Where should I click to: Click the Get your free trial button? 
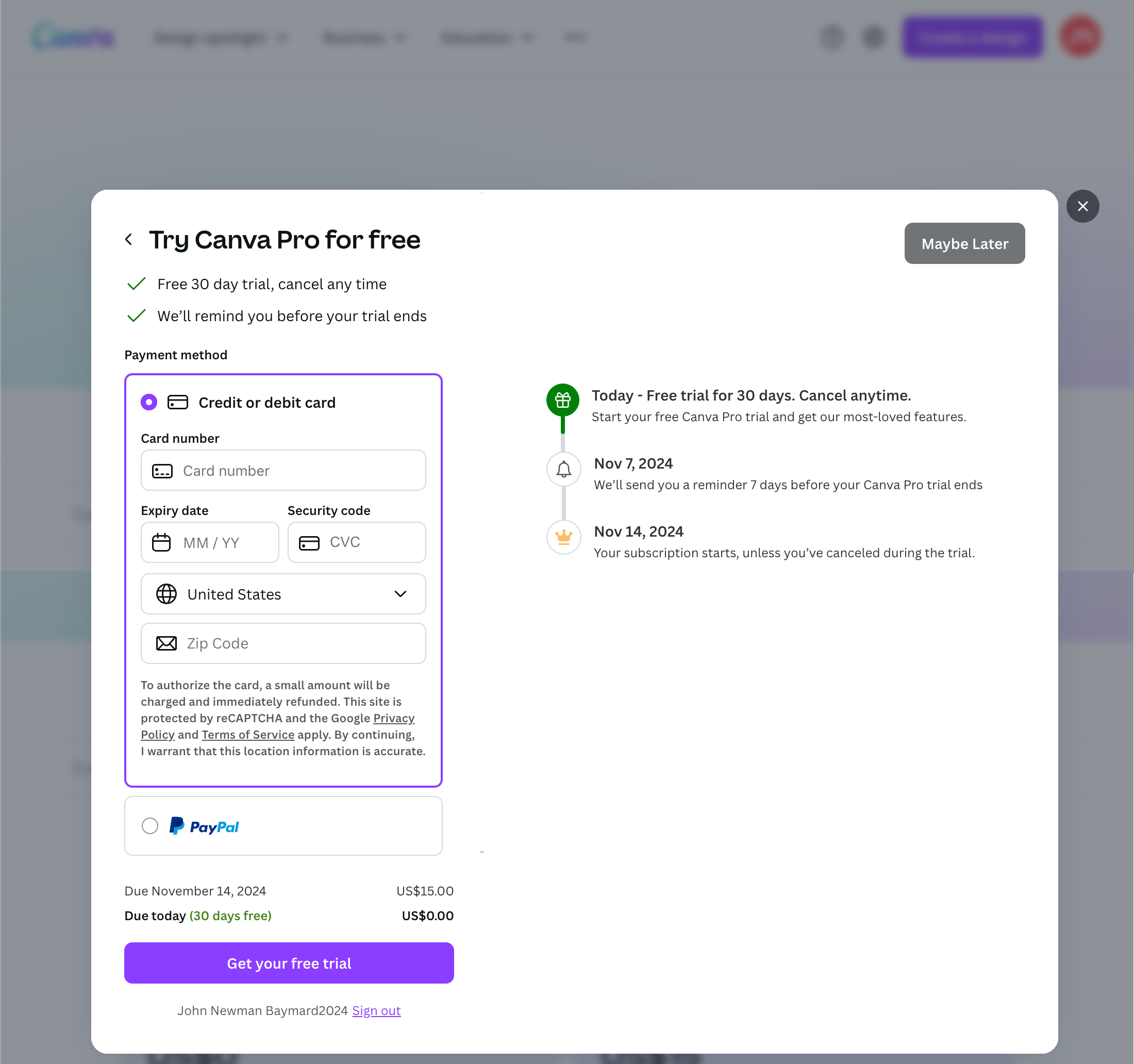tap(289, 963)
